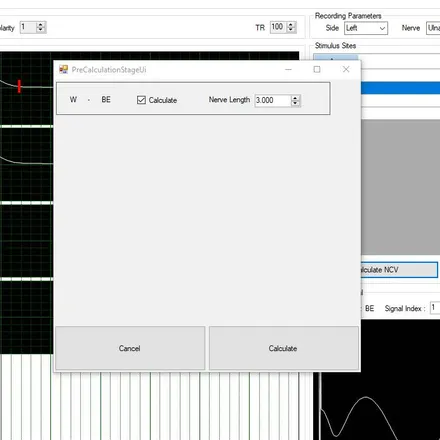This screenshot has width=440, height=440.
Task: Click the 'BE' label in the dialog row
Action: pos(106,100)
